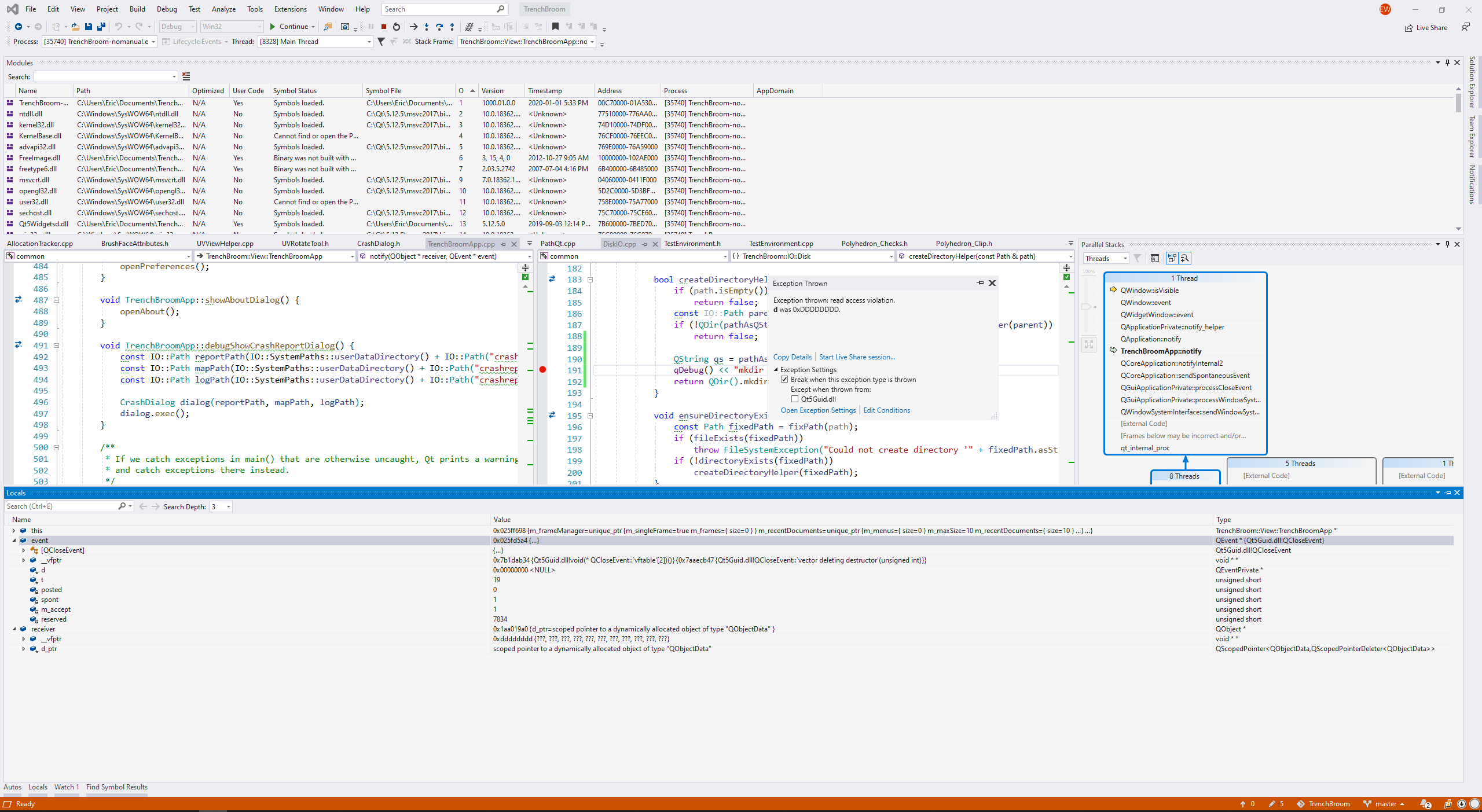Click the Edit Conditions link
The height and width of the screenshot is (812, 1482).
pos(886,410)
